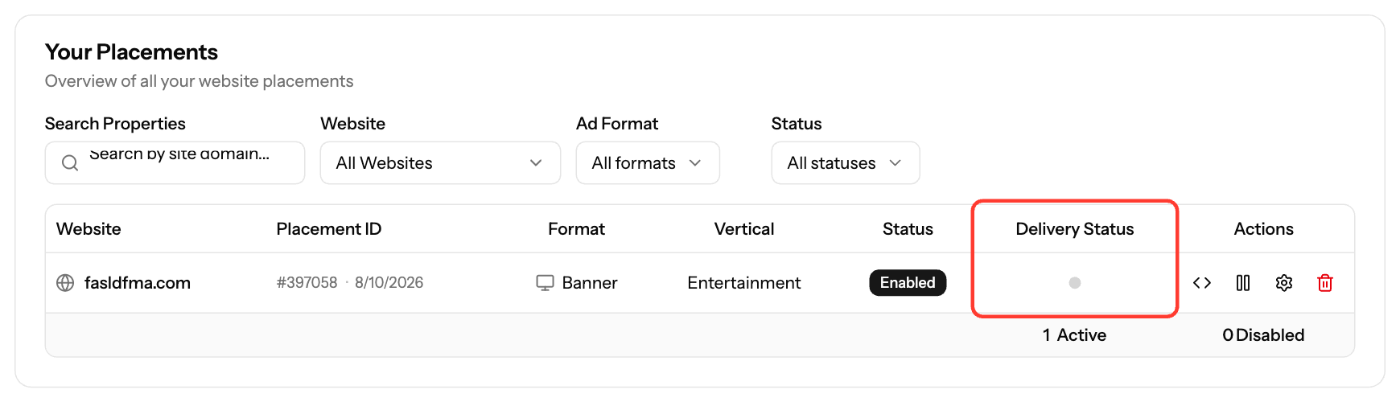This screenshot has height=402, width=1400.
Task: Focus the Search by site domain field
Action: pyautogui.click(x=175, y=162)
